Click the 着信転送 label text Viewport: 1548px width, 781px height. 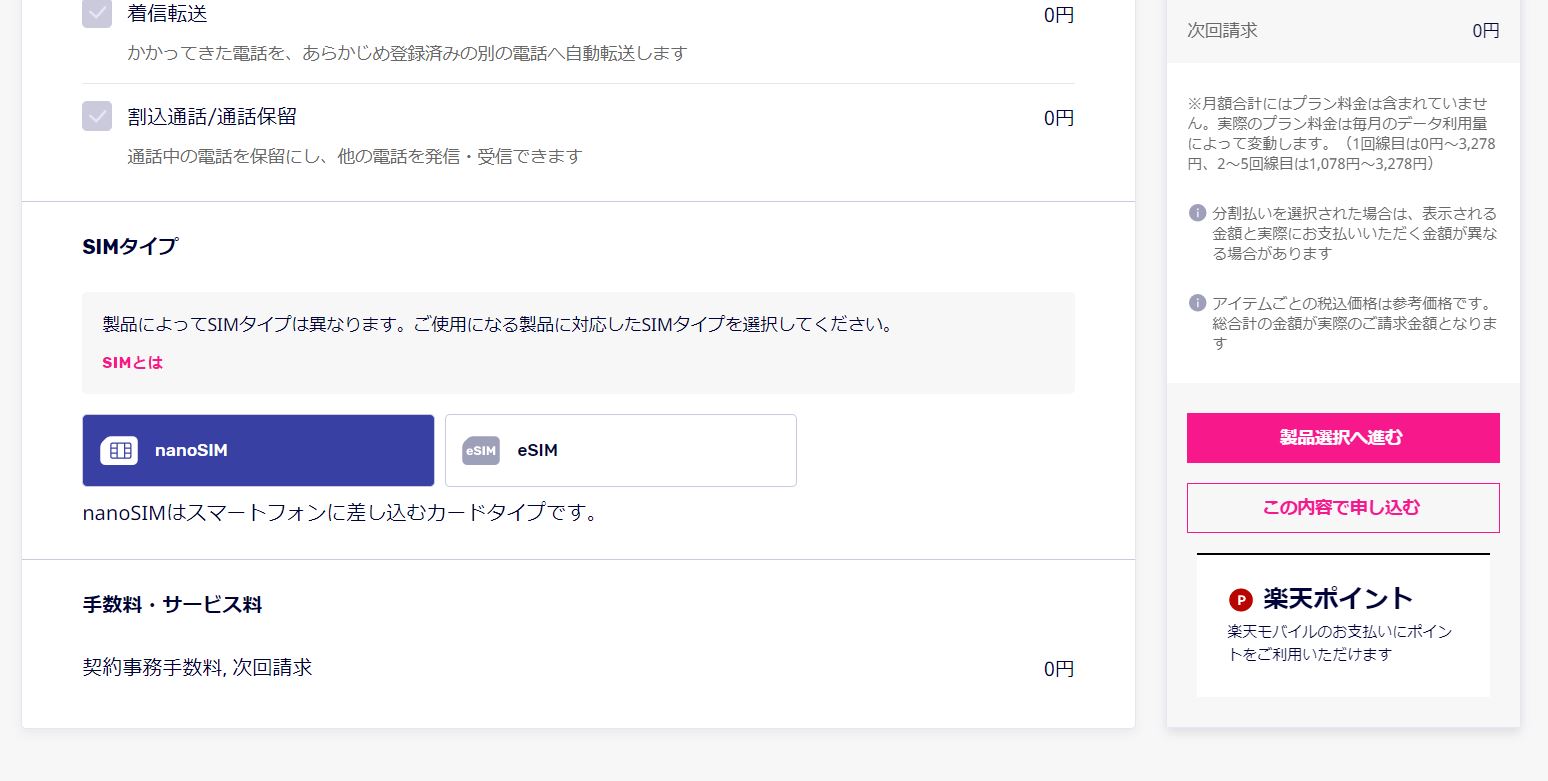click(x=168, y=14)
